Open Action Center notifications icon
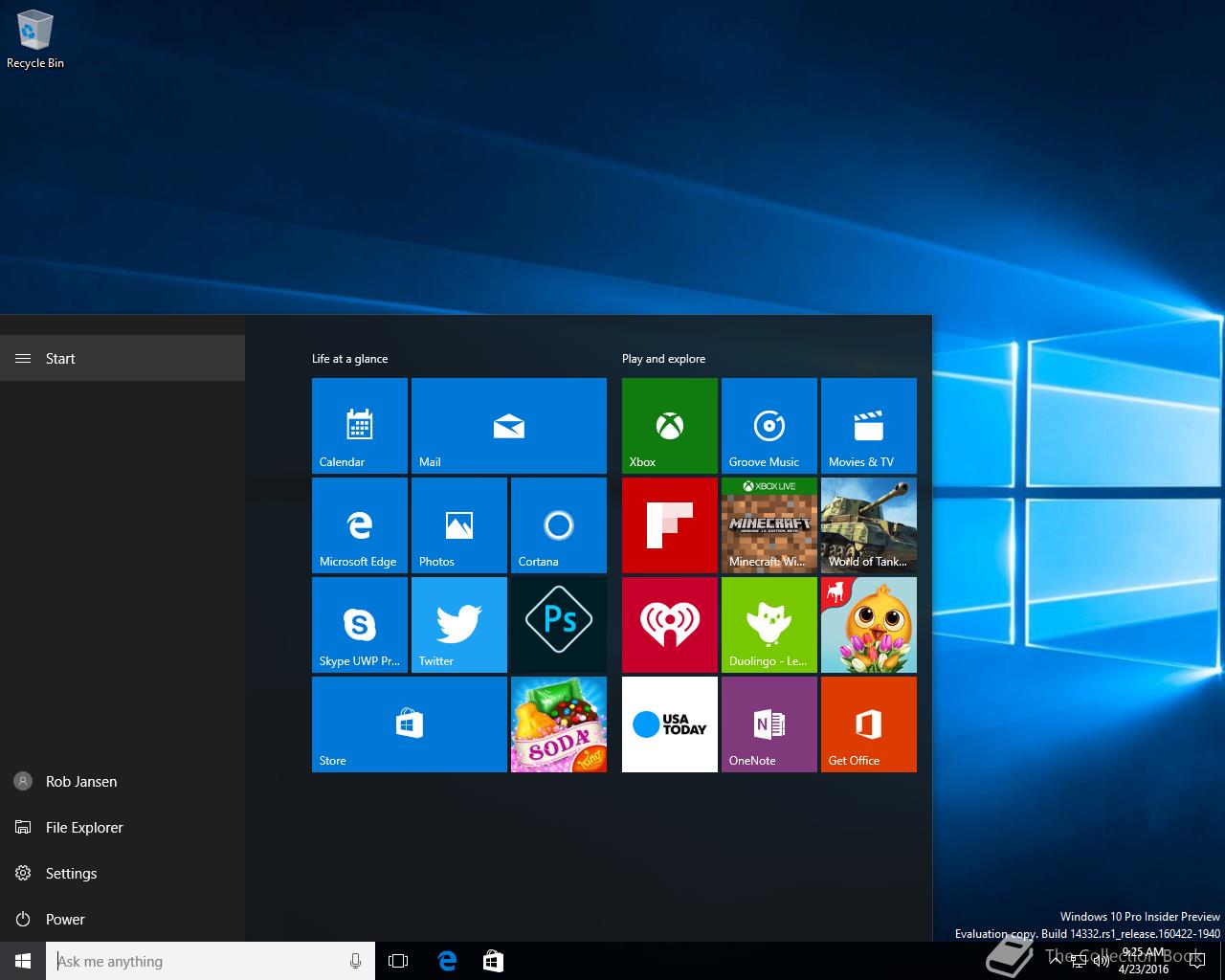The image size is (1225, 980). point(1197,961)
